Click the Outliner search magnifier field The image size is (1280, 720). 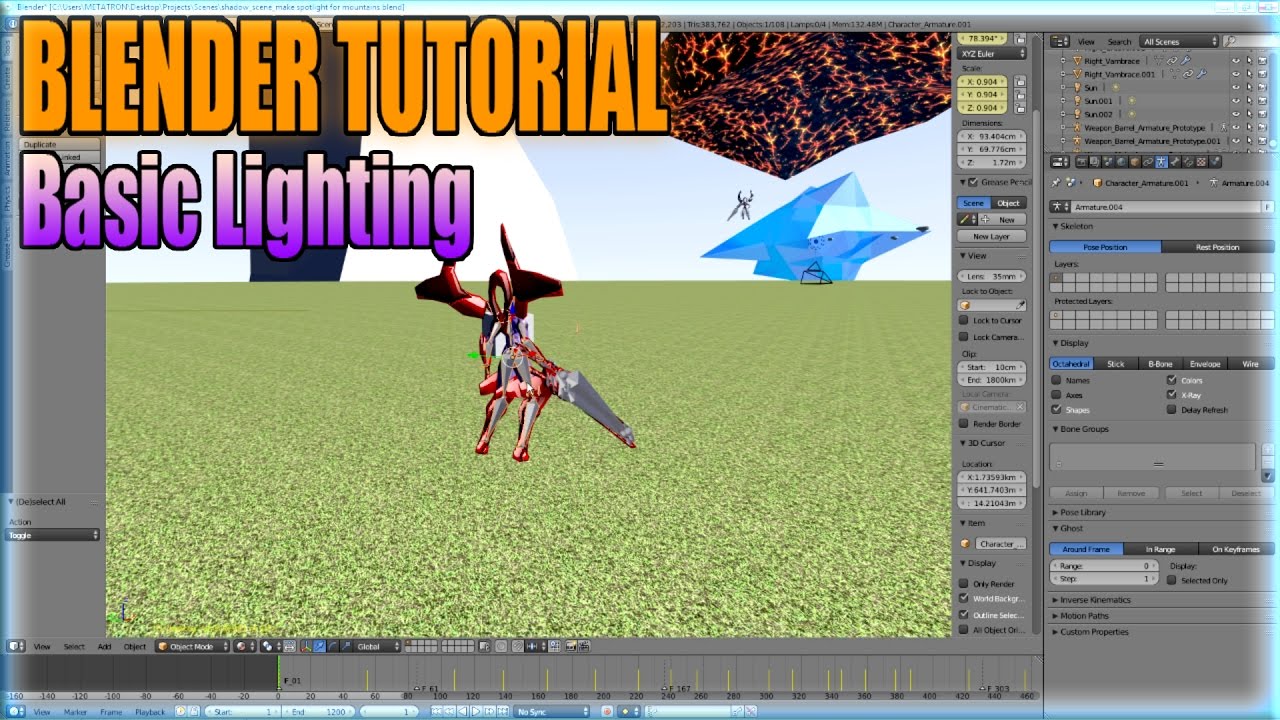point(1250,42)
